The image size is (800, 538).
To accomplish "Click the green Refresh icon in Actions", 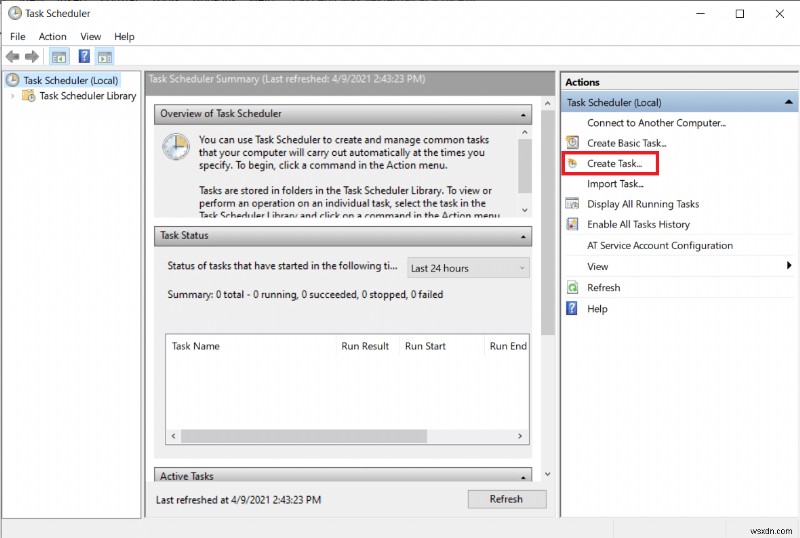I will [572, 287].
